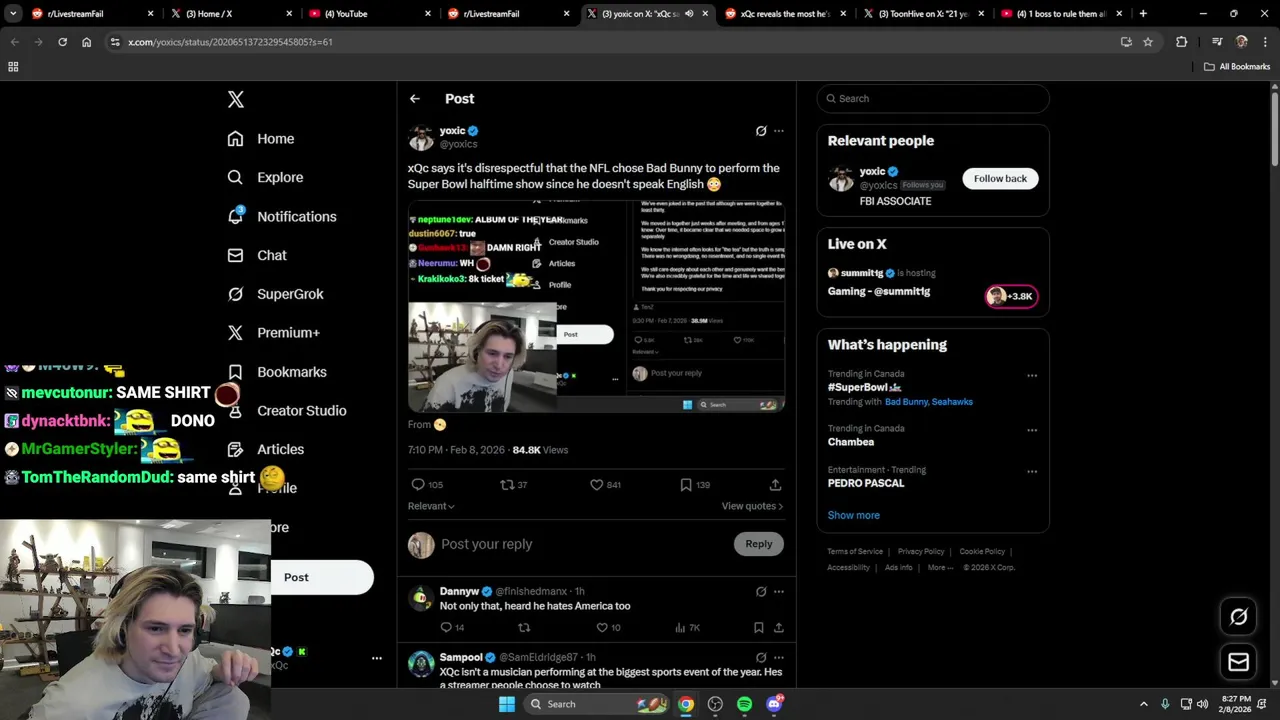Viewport: 1280px width, 720px height.
Task: Open Chrome tab search dropdown
Action: [x=13, y=14]
